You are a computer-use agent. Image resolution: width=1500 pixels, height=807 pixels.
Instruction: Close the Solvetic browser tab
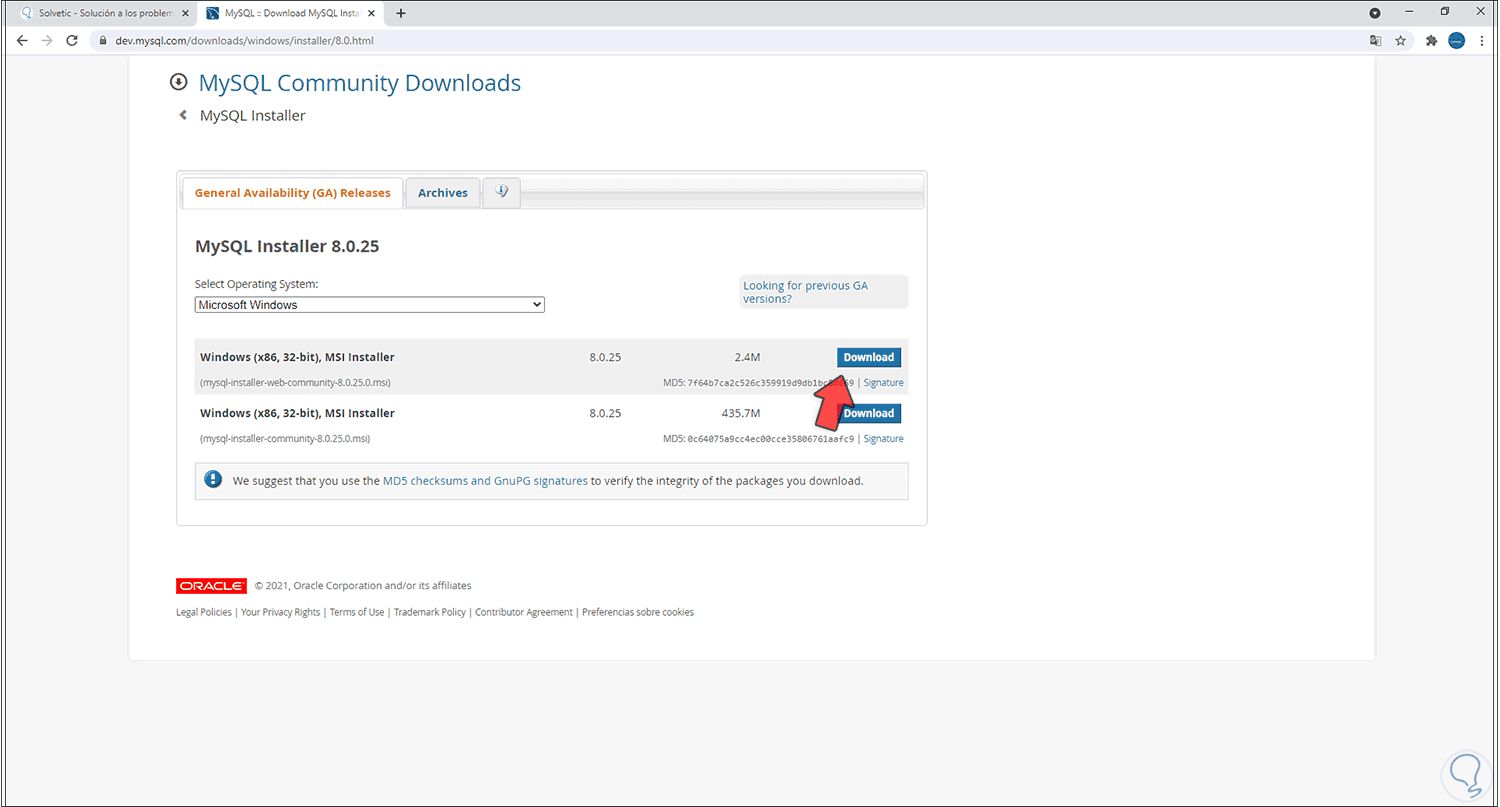[x=185, y=13]
